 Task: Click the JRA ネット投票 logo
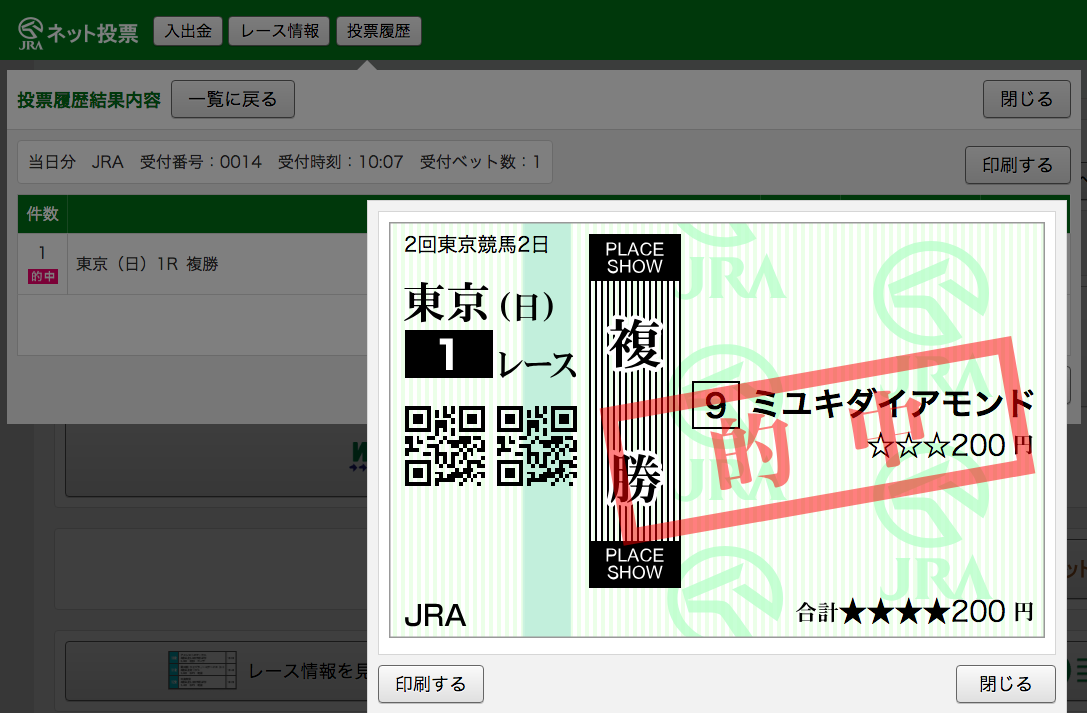[78, 33]
